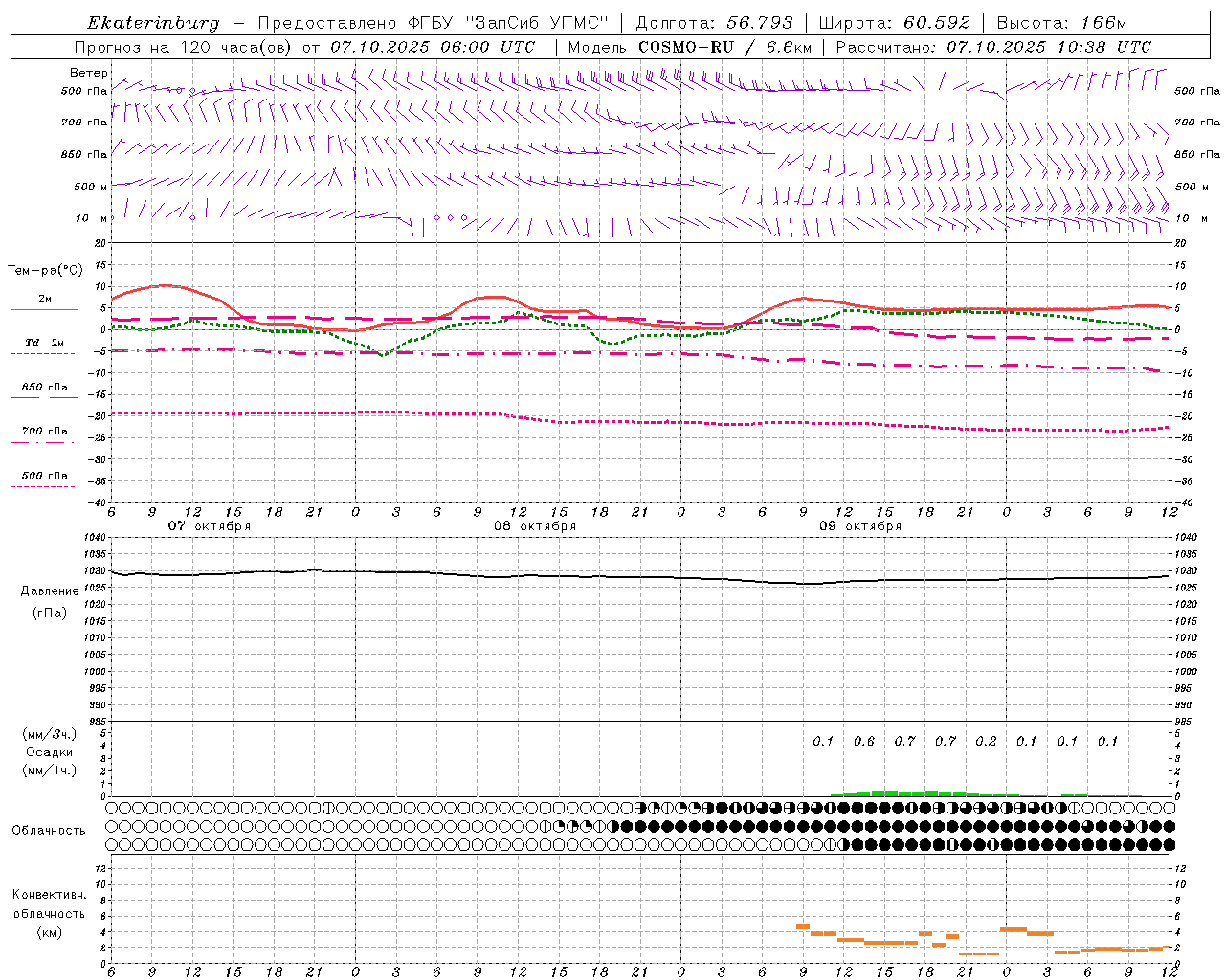Click the Td 2м dew point legend
Image resolution: width=1225 pixels, height=980 pixels.
coord(45,343)
